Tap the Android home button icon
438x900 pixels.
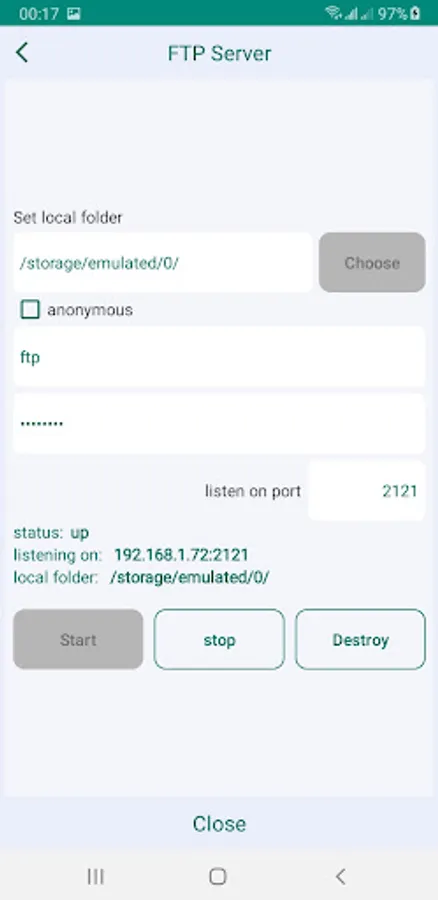[218, 876]
